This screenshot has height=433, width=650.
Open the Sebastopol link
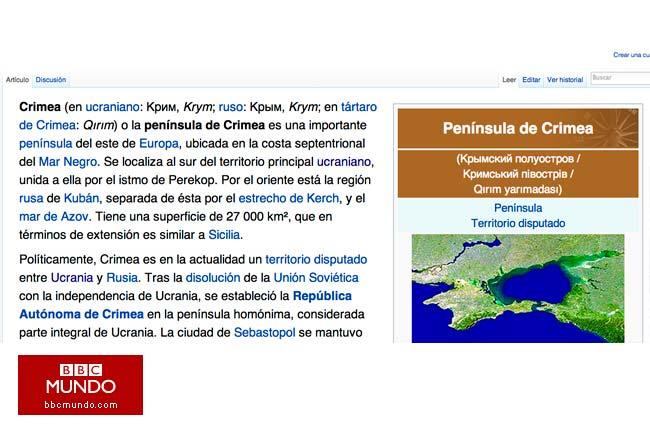pyautogui.click(x=264, y=332)
